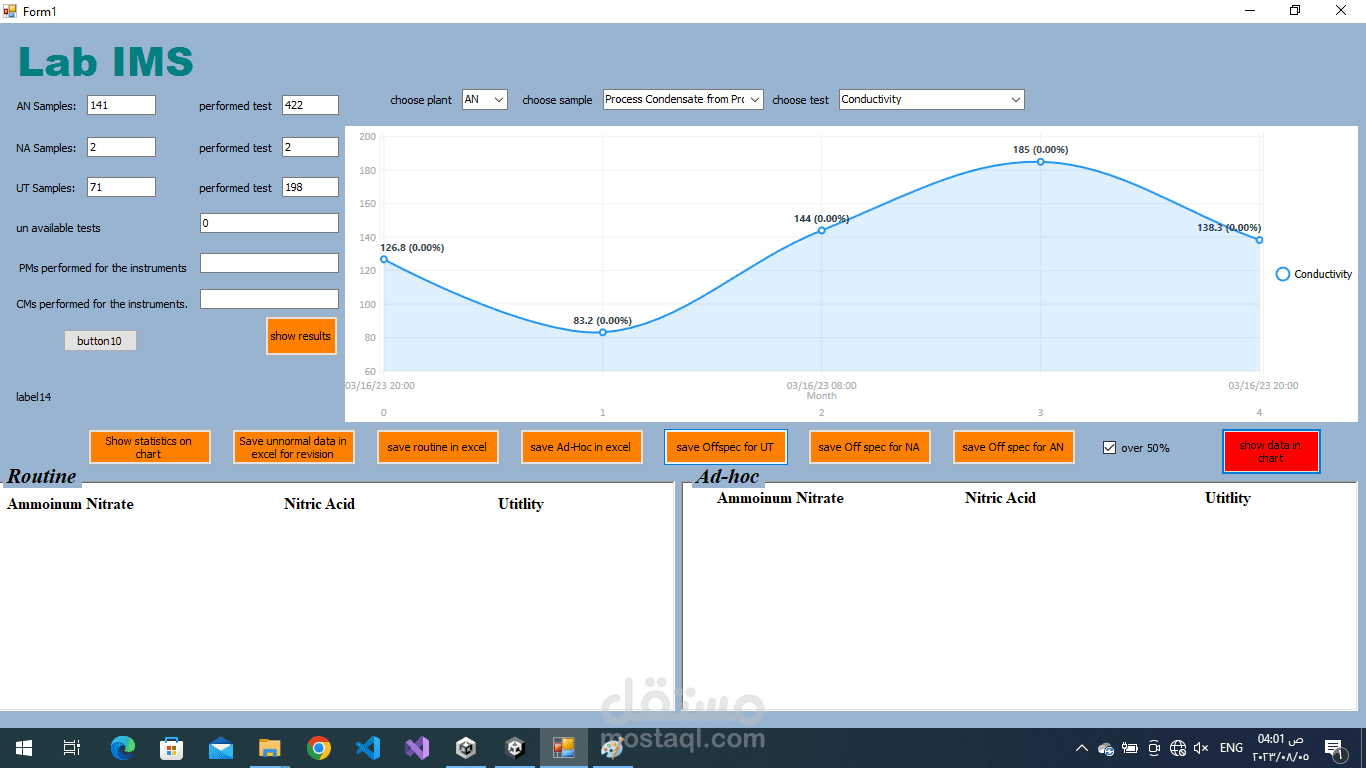
Task: Click the Meet Now tray icon
Action: pyautogui.click(x=1154, y=748)
